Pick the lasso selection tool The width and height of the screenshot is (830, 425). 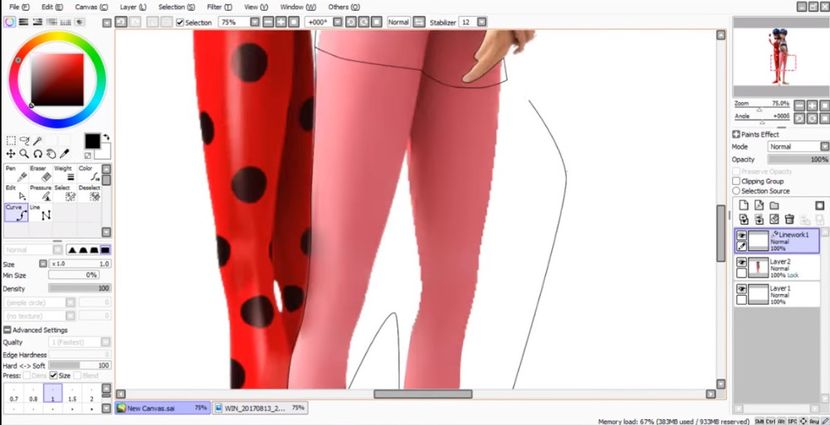[x=24, y=141]
